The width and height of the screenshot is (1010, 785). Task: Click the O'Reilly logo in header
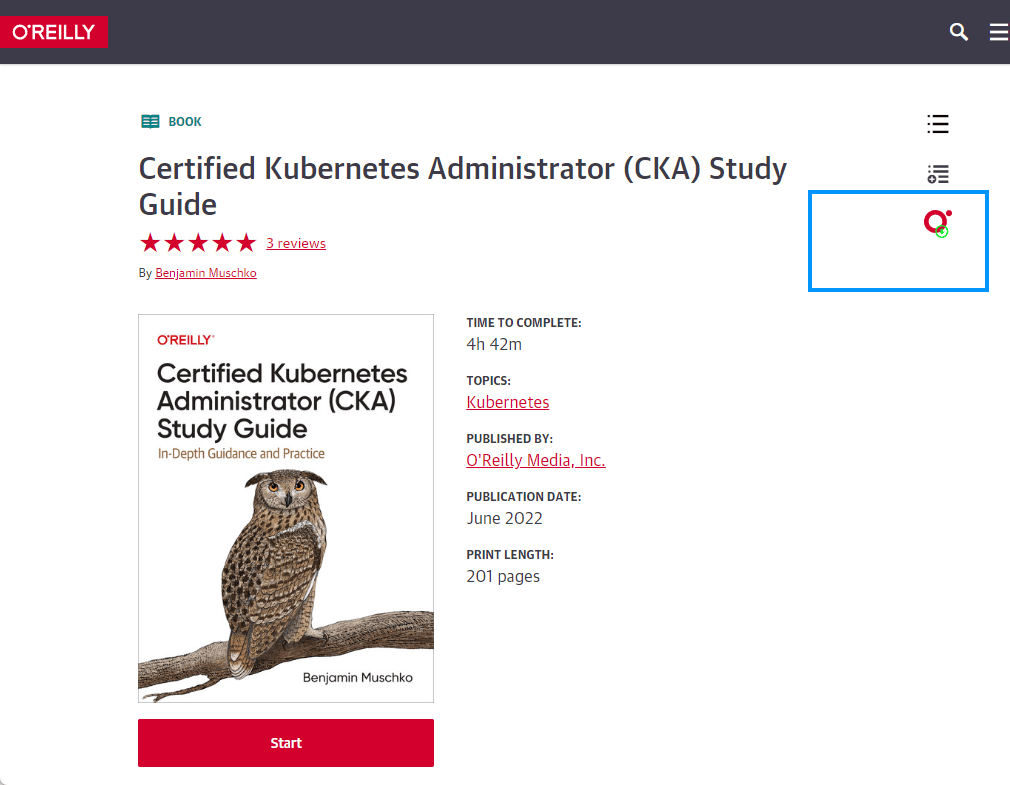(x=54, y=32)
